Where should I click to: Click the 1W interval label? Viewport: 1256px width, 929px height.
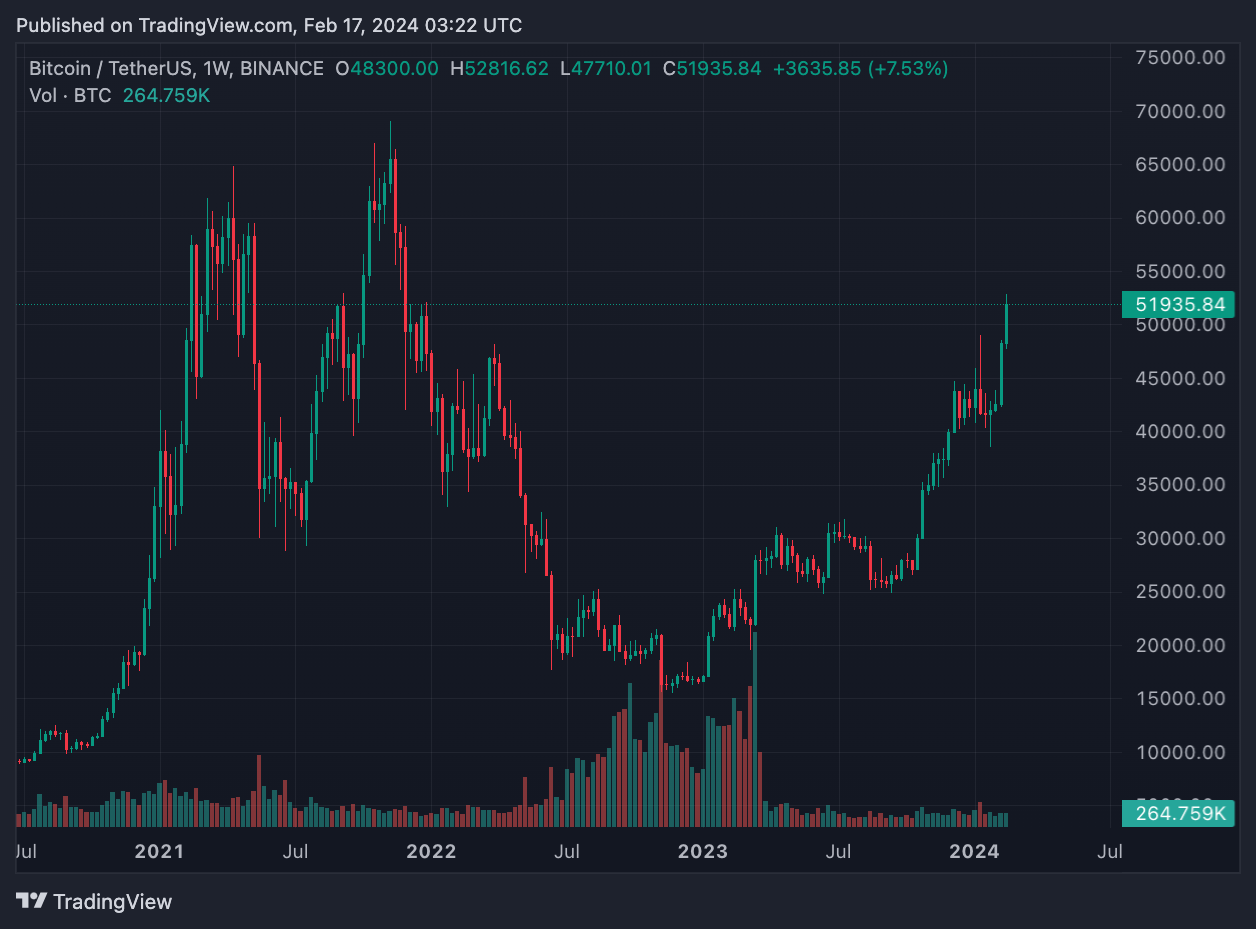[x=217, y=69]
